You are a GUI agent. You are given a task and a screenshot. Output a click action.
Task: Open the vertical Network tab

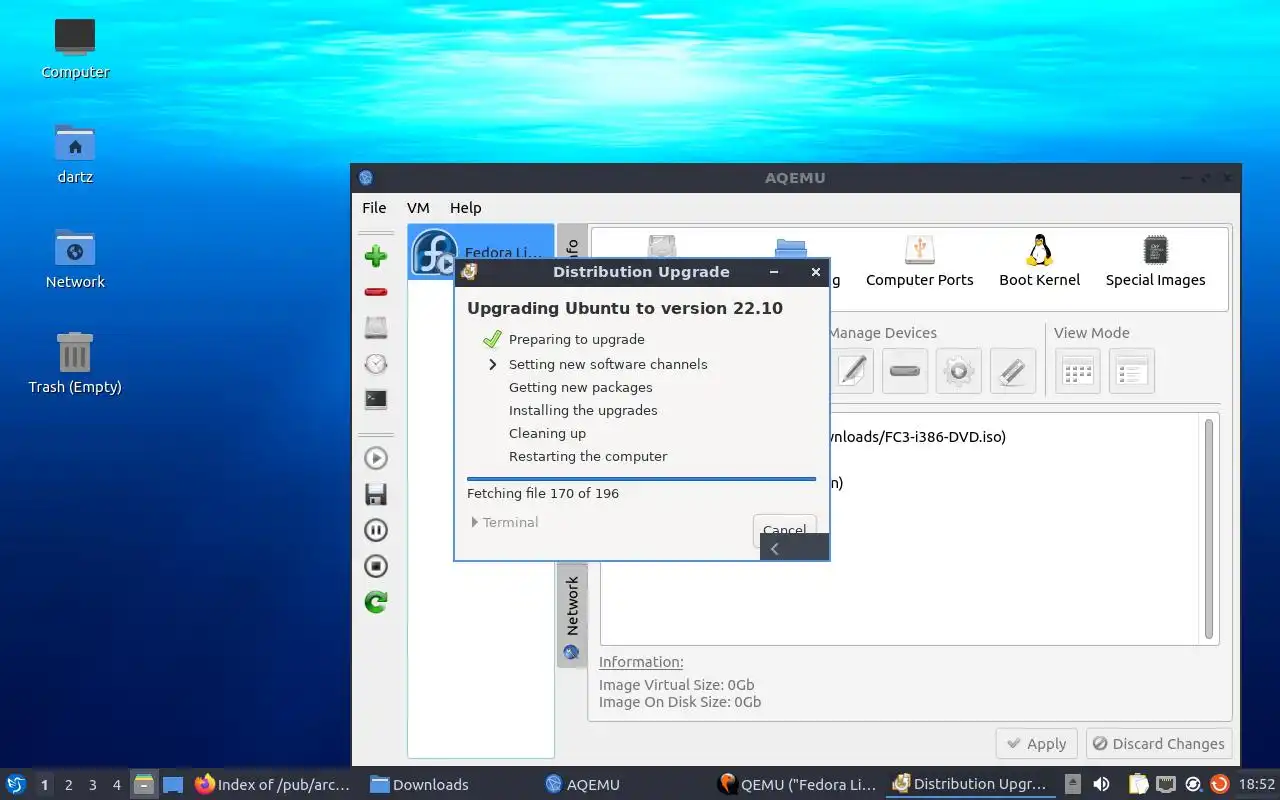point(572,616)
